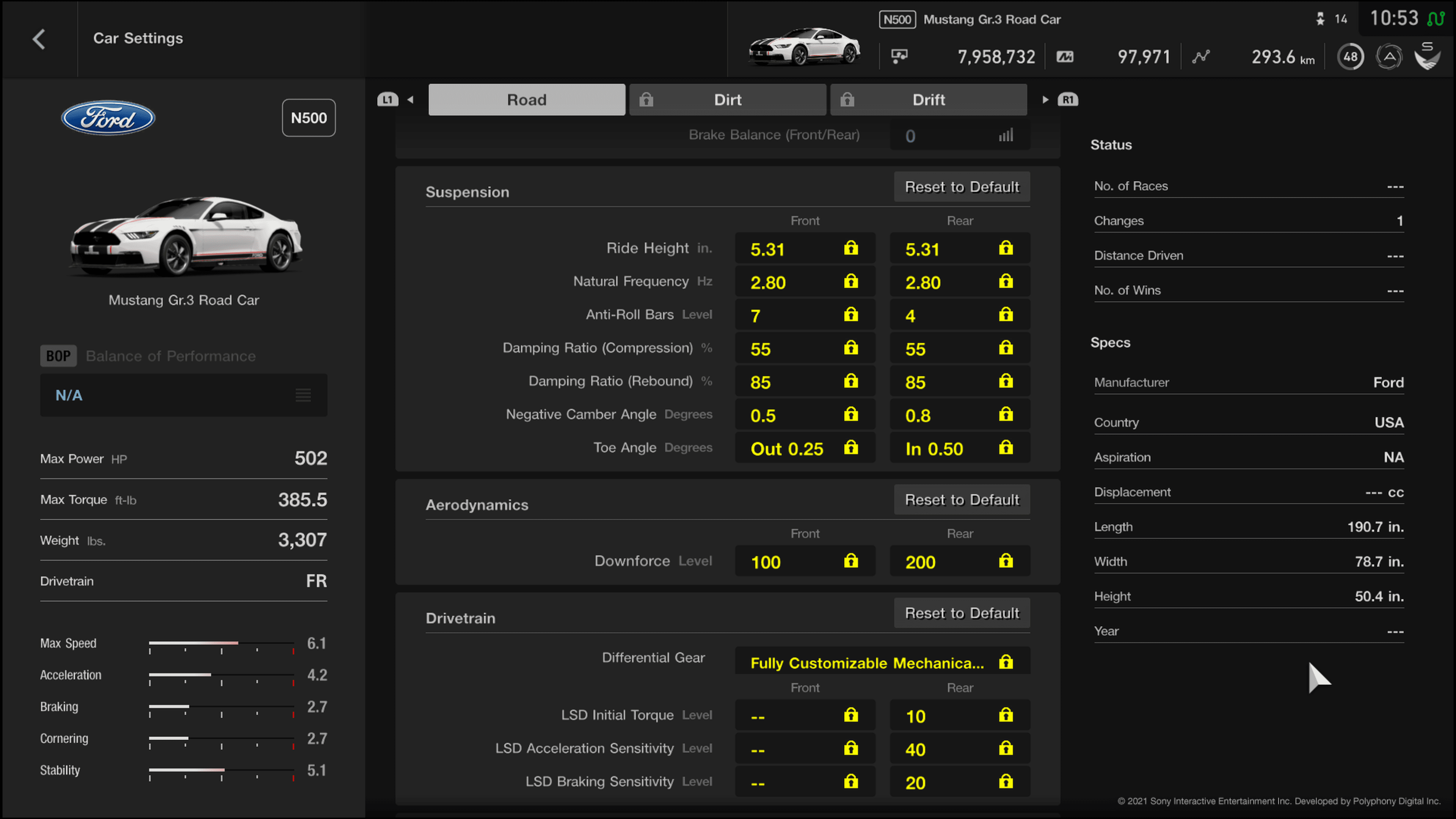Select front Damping Ratio Compression value 55
The width and height of the screenshot is (1456, 819).
(805, 348)
